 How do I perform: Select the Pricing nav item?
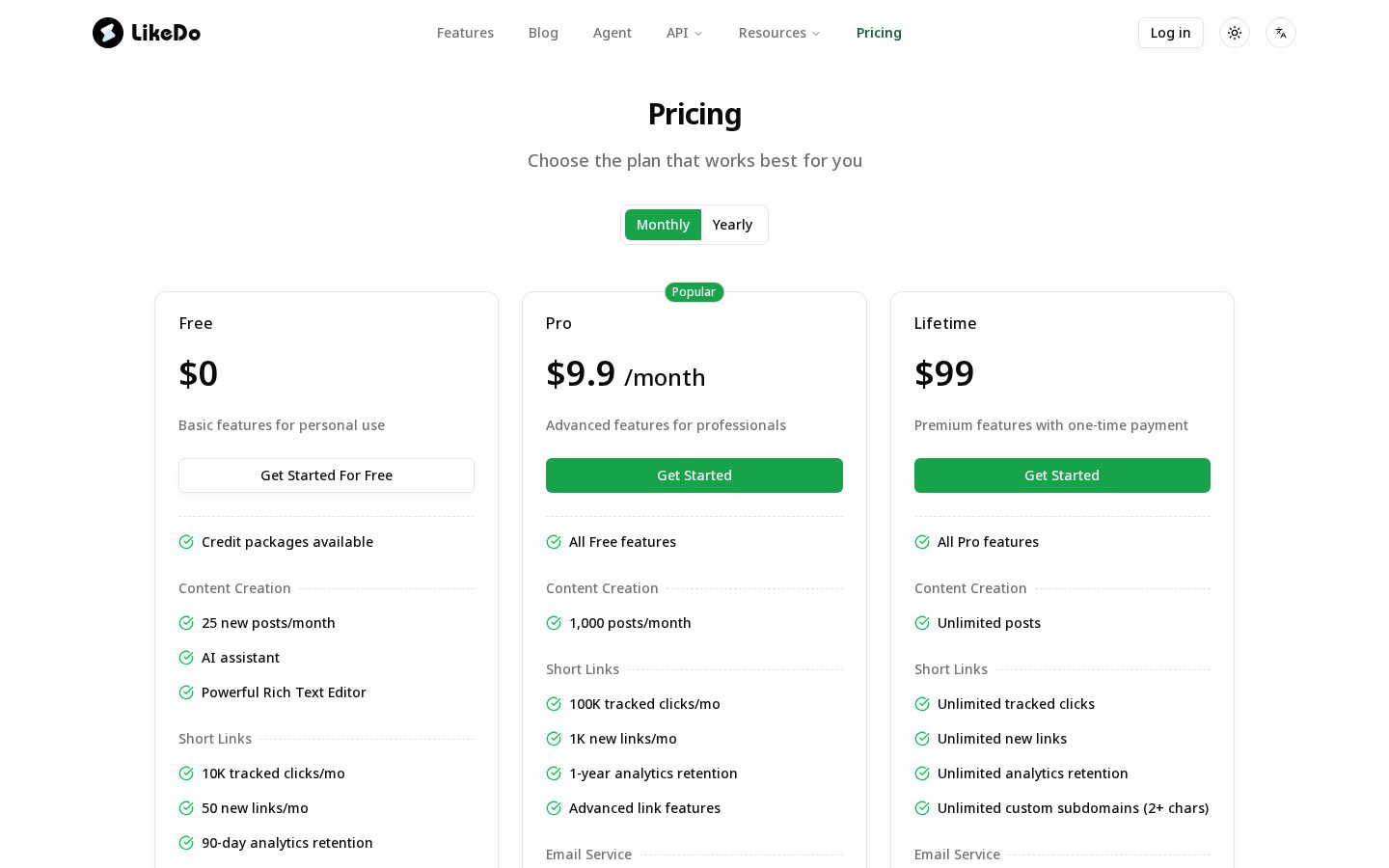879,33
